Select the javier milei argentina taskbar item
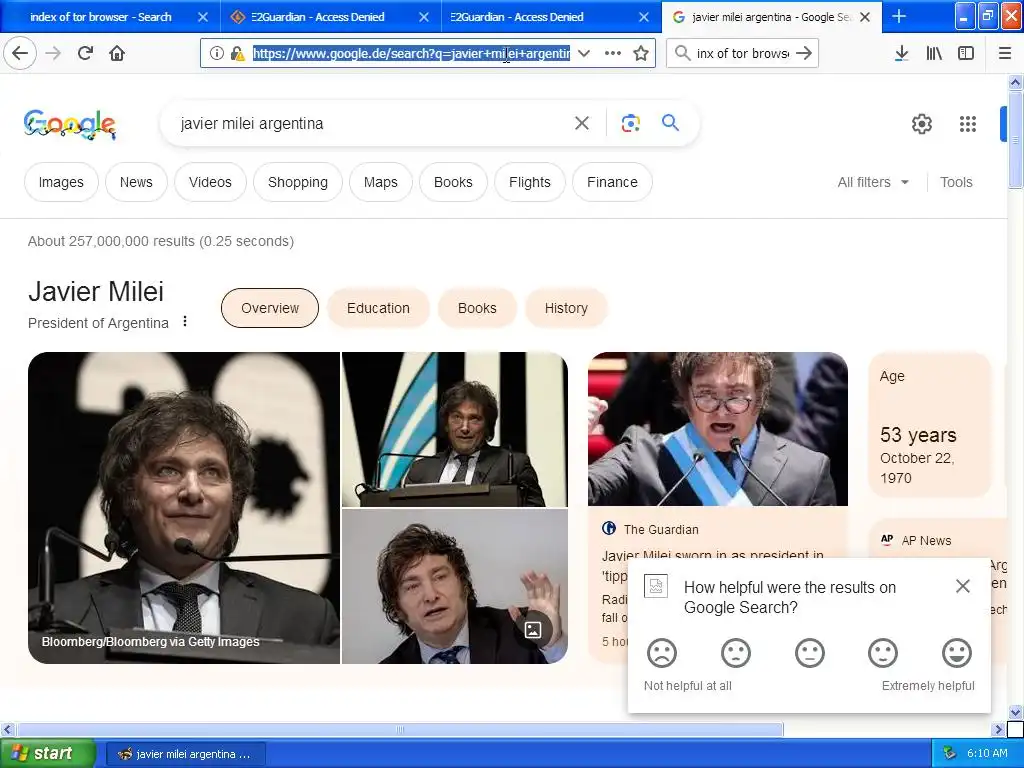The image size is (1024, 768). pos(185,754)
